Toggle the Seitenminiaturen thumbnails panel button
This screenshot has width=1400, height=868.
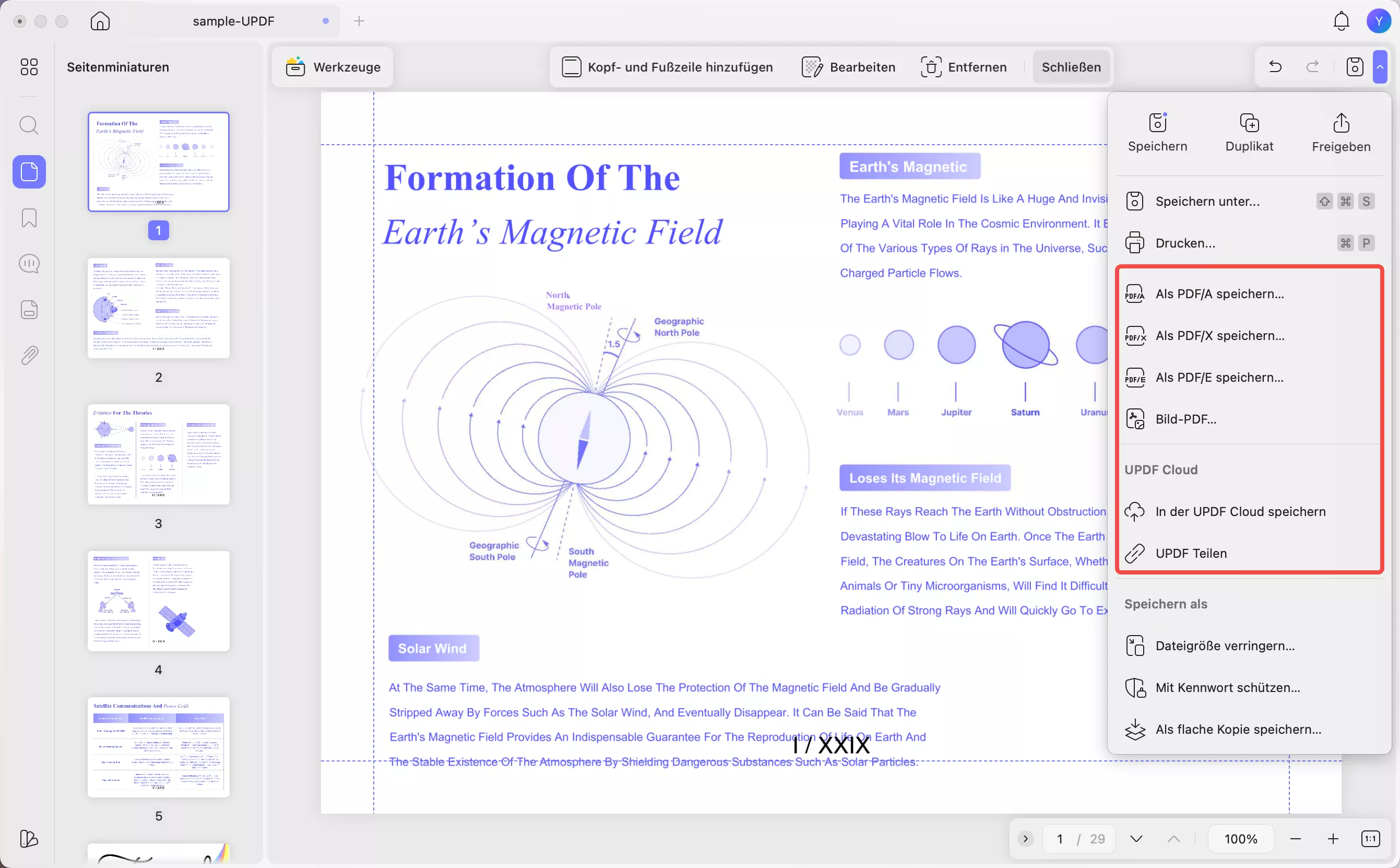29,172
